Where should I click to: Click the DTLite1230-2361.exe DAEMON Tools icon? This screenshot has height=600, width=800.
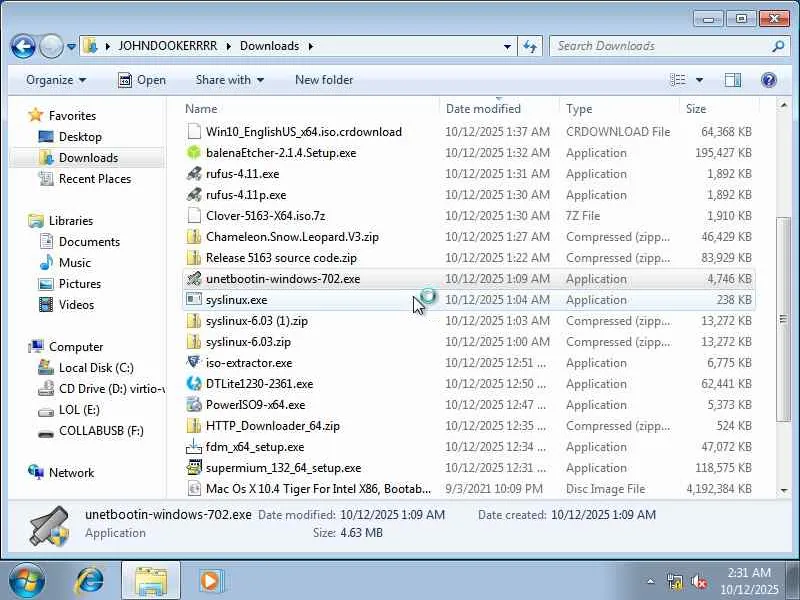coord(194,384)
